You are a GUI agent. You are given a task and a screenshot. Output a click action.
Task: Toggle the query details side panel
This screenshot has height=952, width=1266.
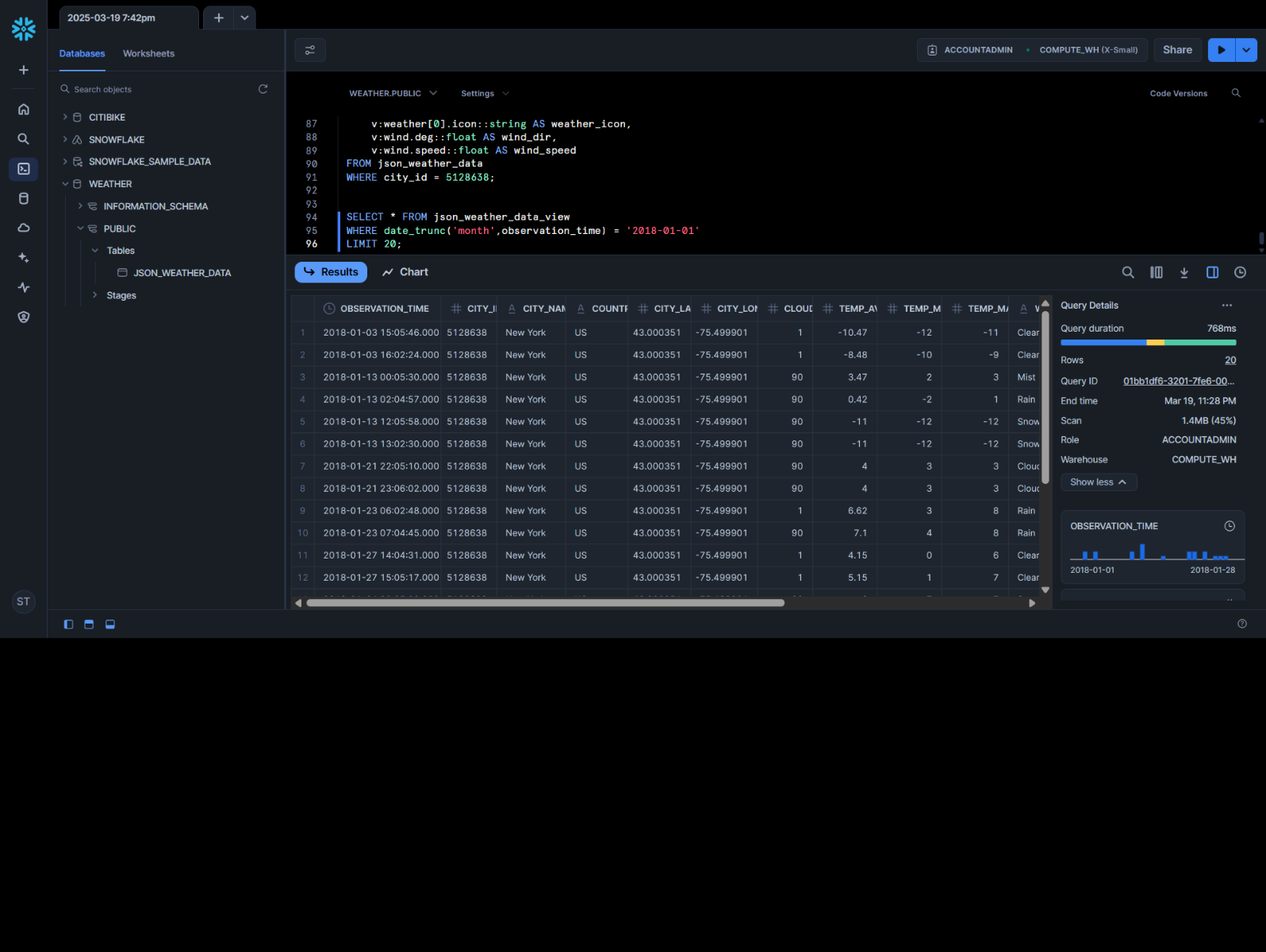(1212, 273)
